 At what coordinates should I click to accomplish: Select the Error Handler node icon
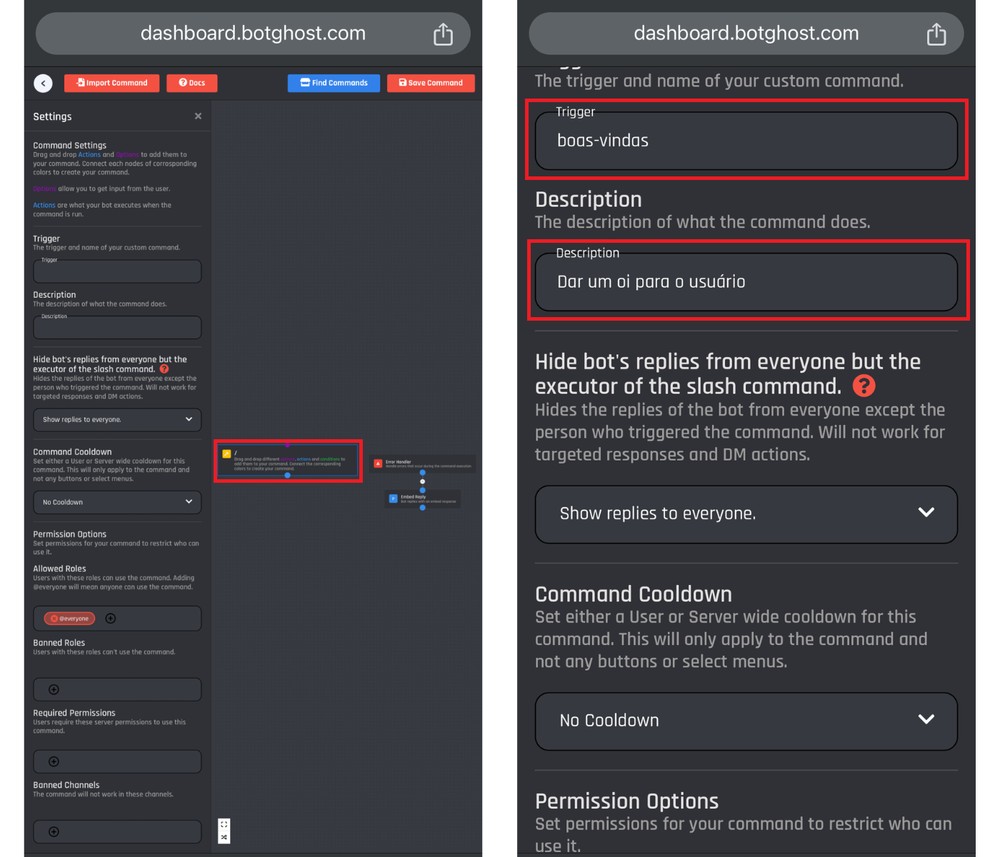[x=378, y=463]
